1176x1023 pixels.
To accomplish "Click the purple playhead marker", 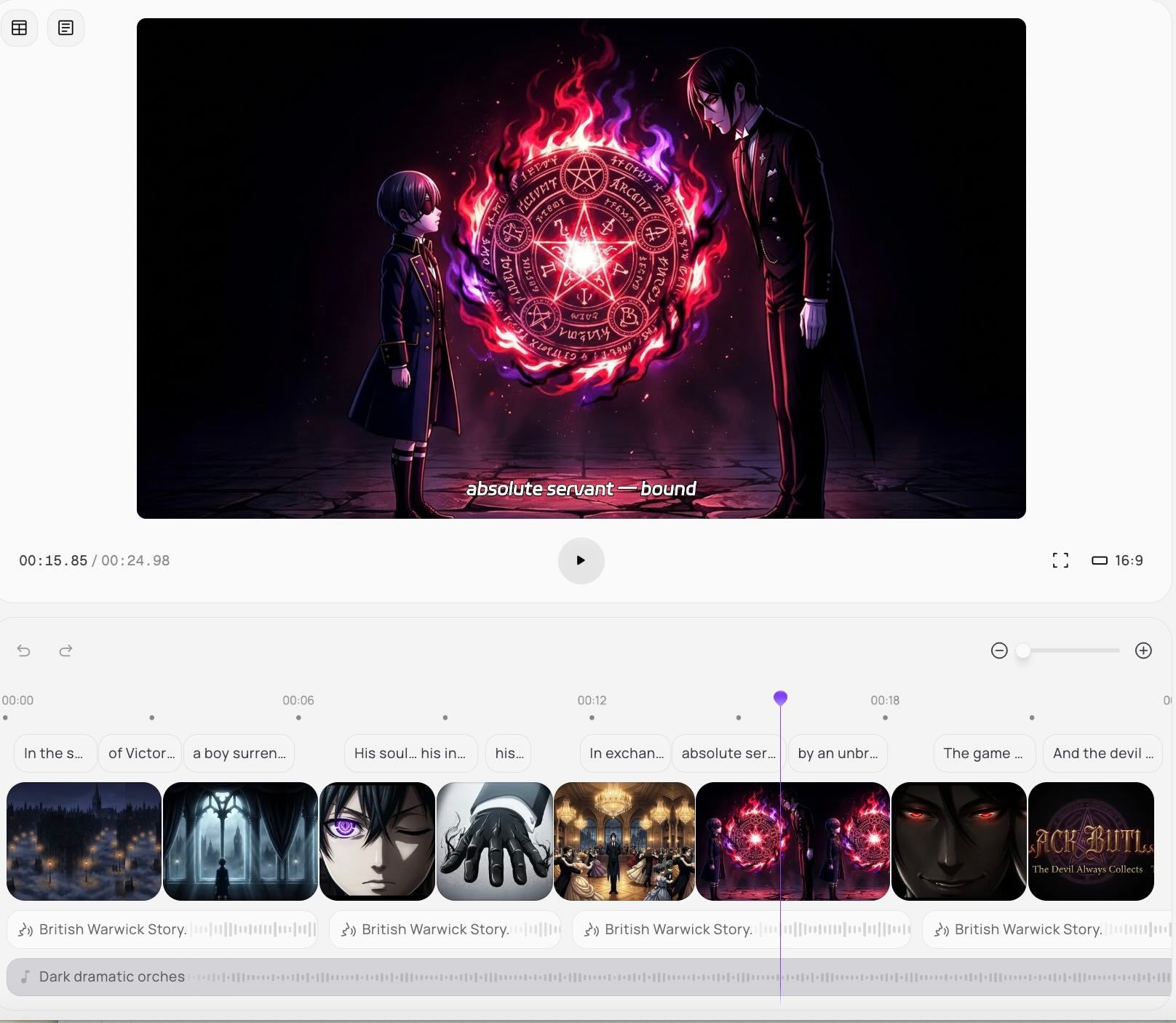I will click(780, 698).
